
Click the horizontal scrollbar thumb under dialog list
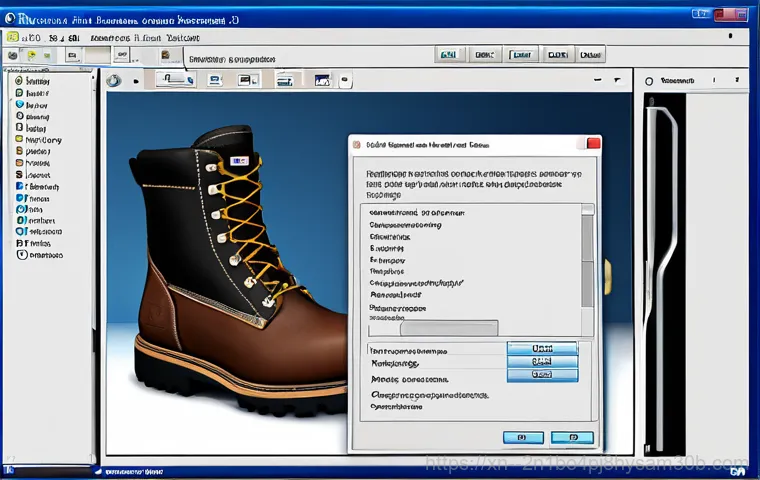[449, 328]
